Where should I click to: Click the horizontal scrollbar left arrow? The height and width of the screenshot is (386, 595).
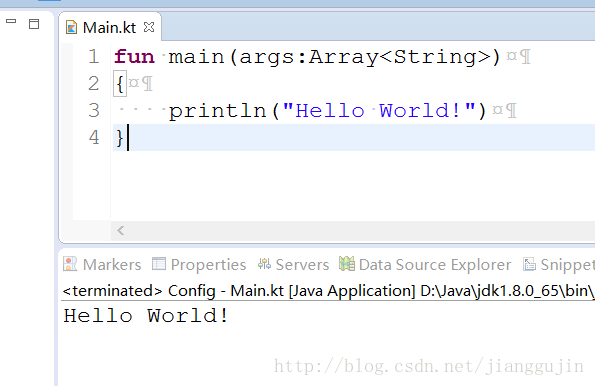point(121,230)
